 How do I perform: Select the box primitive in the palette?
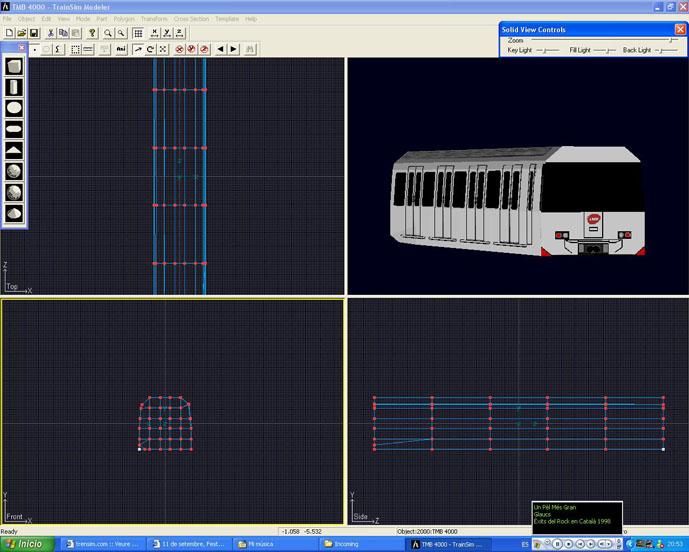tap(14, 67)
